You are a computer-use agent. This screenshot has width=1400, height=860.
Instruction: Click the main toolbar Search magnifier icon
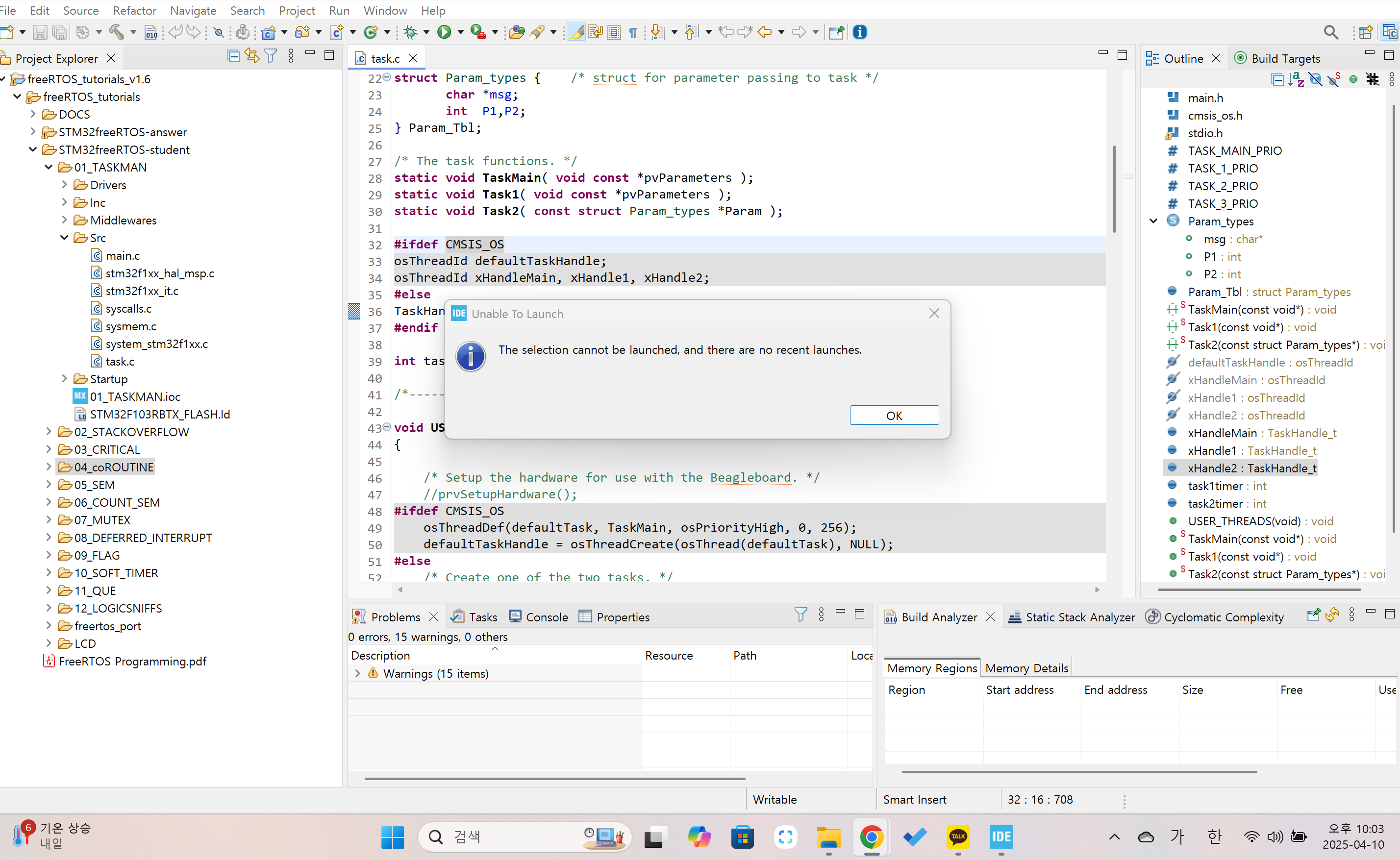1330,32
